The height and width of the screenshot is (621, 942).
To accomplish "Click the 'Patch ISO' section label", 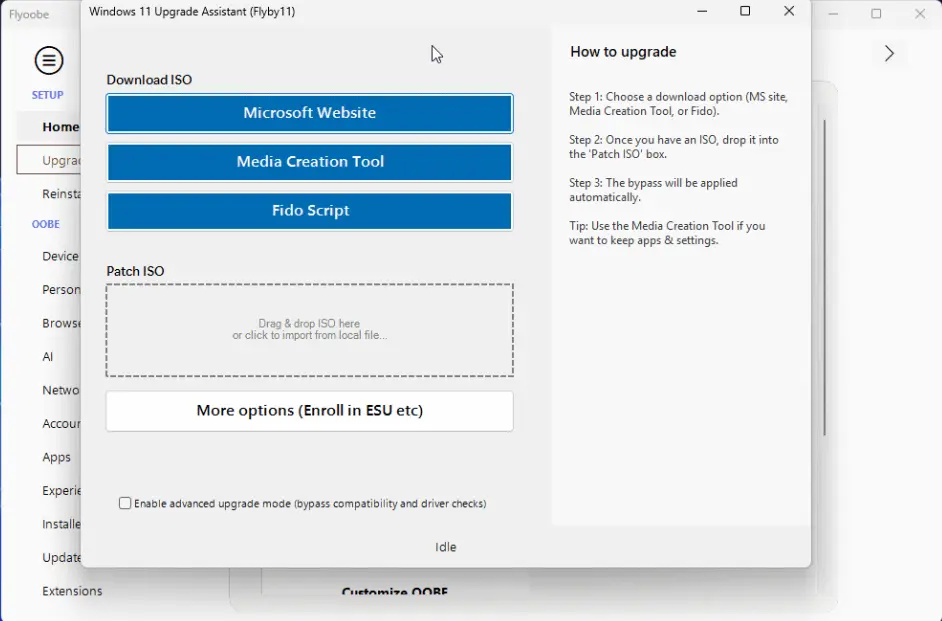I will coord(135,271).
